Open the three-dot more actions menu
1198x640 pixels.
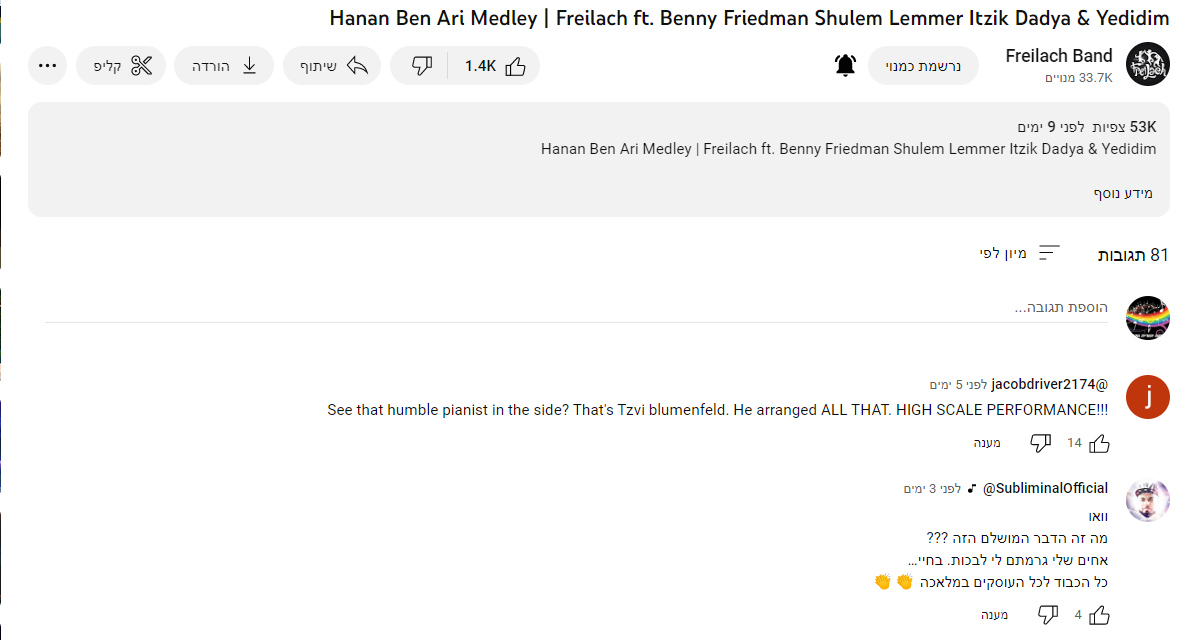[x=48, y=66]
